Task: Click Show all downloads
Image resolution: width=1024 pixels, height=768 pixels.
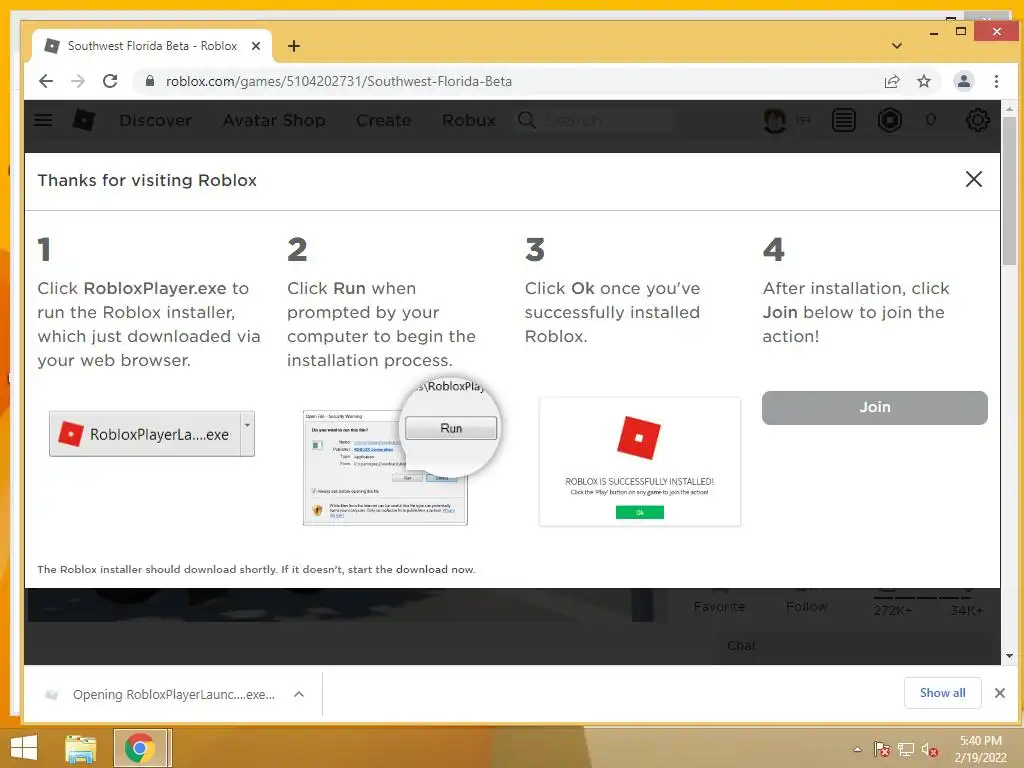Action: tap(942, 693)
